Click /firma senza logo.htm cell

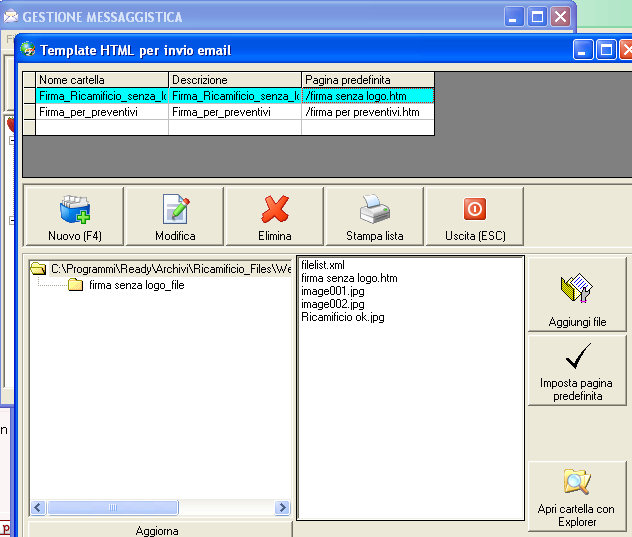tap(368, 96)
